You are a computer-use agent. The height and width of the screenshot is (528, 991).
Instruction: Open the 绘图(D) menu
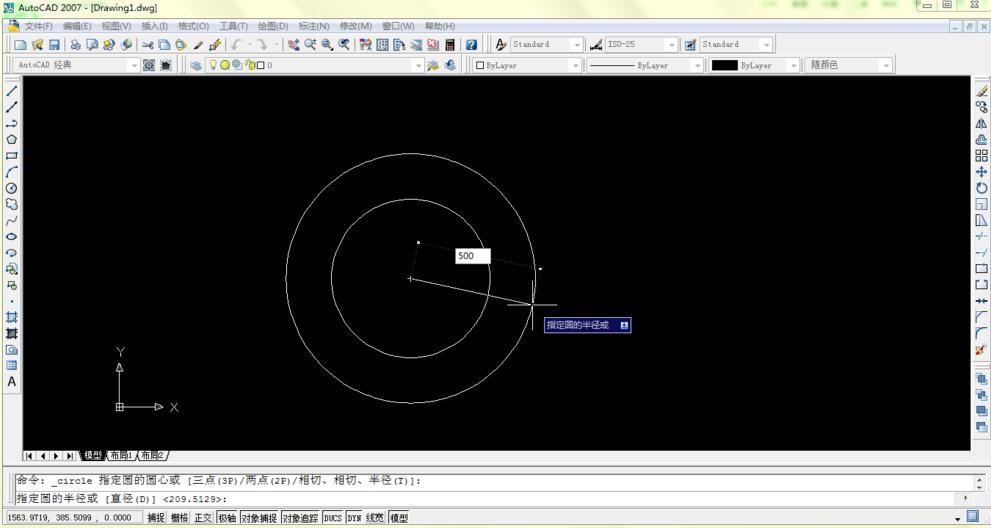[x=274, y=26]
